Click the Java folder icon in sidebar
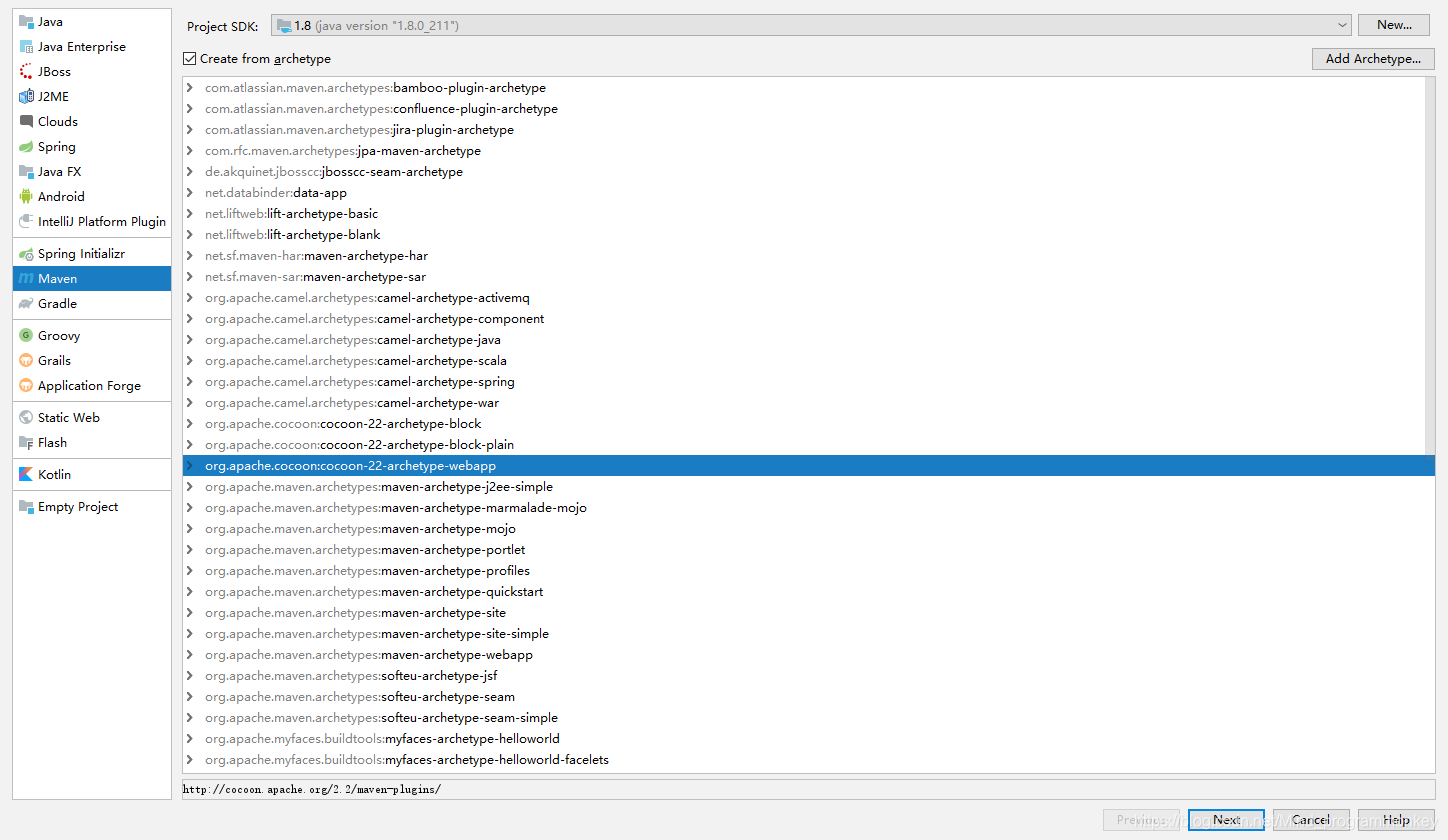 pyautogui.click(x=26, y=21)
